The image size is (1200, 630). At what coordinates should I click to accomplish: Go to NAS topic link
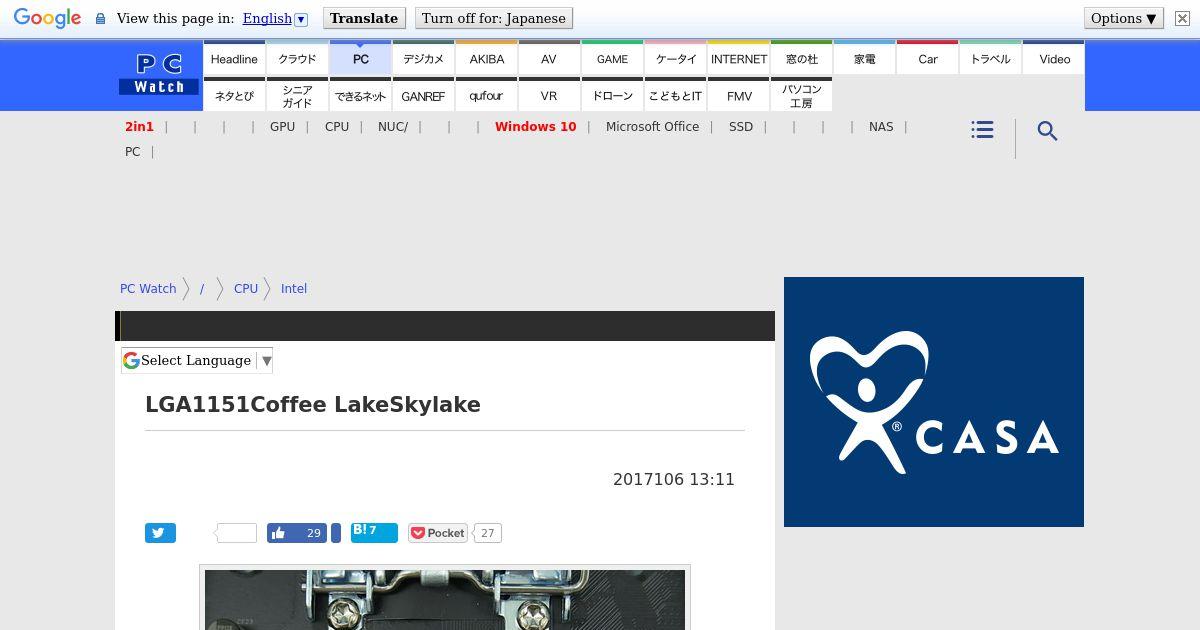(x=881, y=127)
